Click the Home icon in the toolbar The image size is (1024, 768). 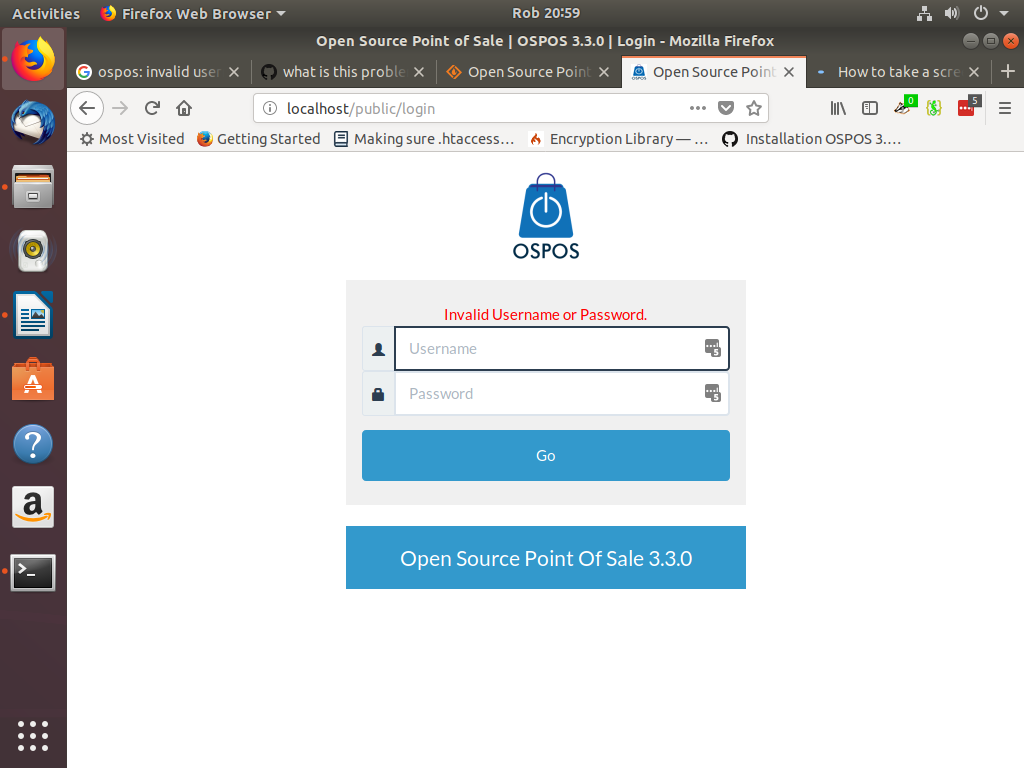click(x=183, y=108)
